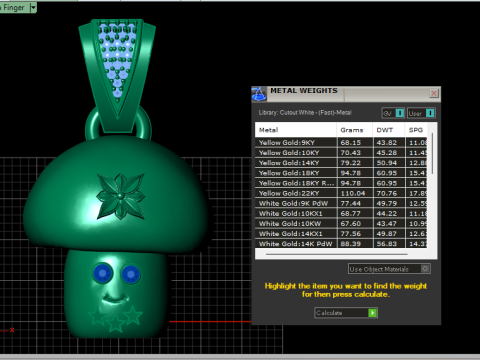The width and height of the screenshot is (480, 360).
Task: Click the Metal Weights flask icon
Action: pyautogui.click(x=259, y=94)
